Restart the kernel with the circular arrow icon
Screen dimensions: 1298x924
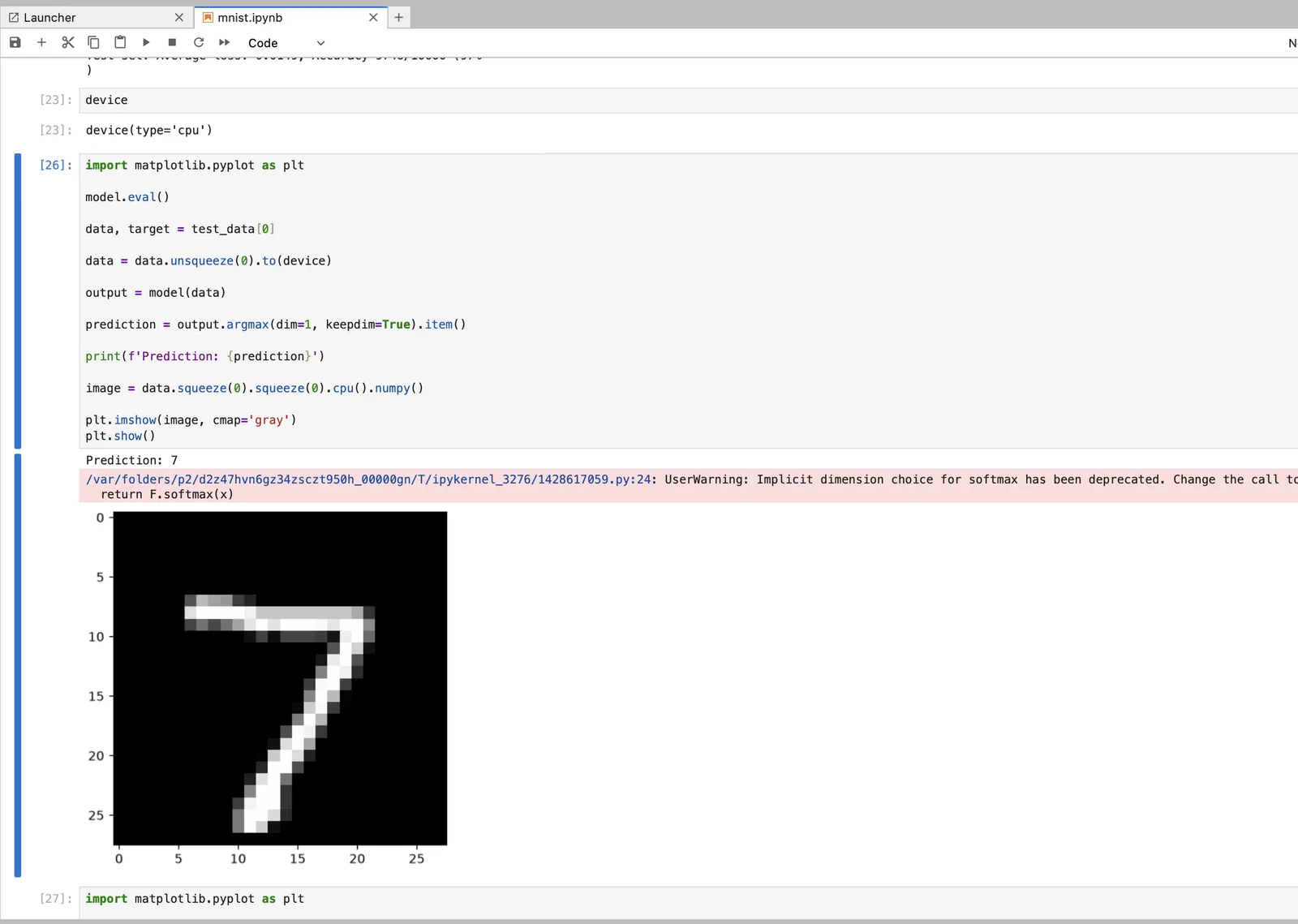pyautogui.click(x=199, y=42)
